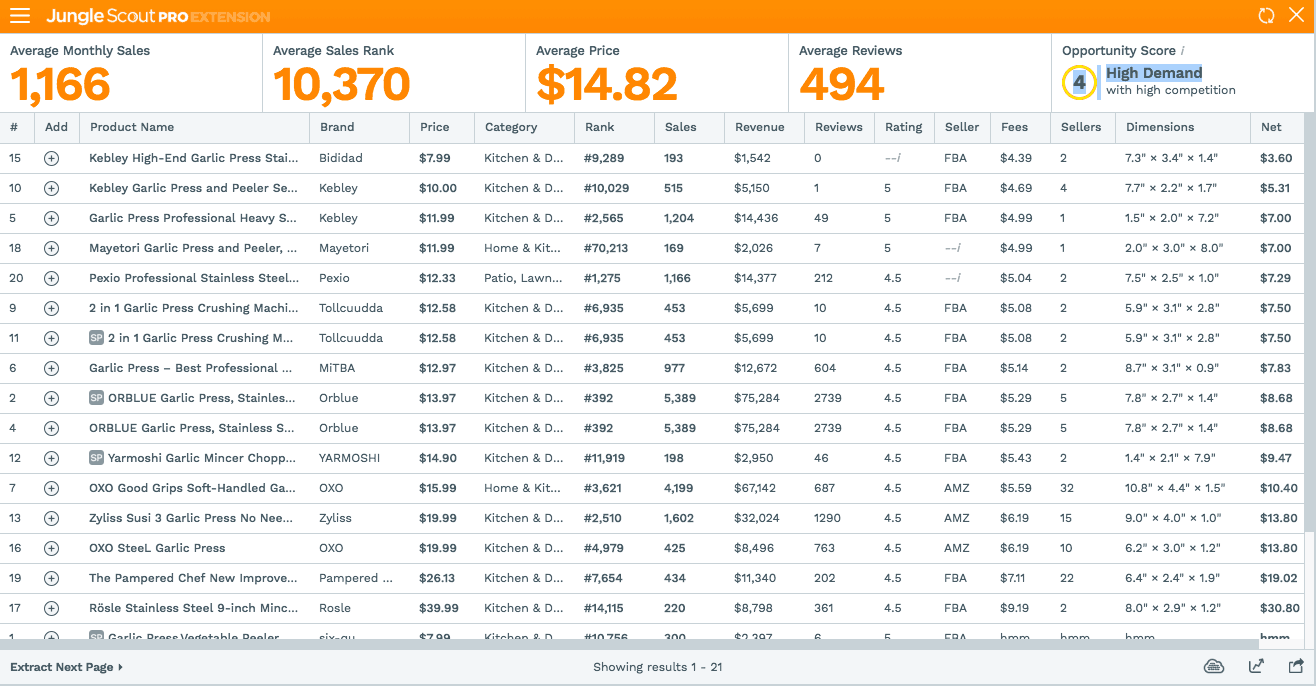
Task: Click Average Sales Rank value 10,370
Action: (x=342, y=85)
